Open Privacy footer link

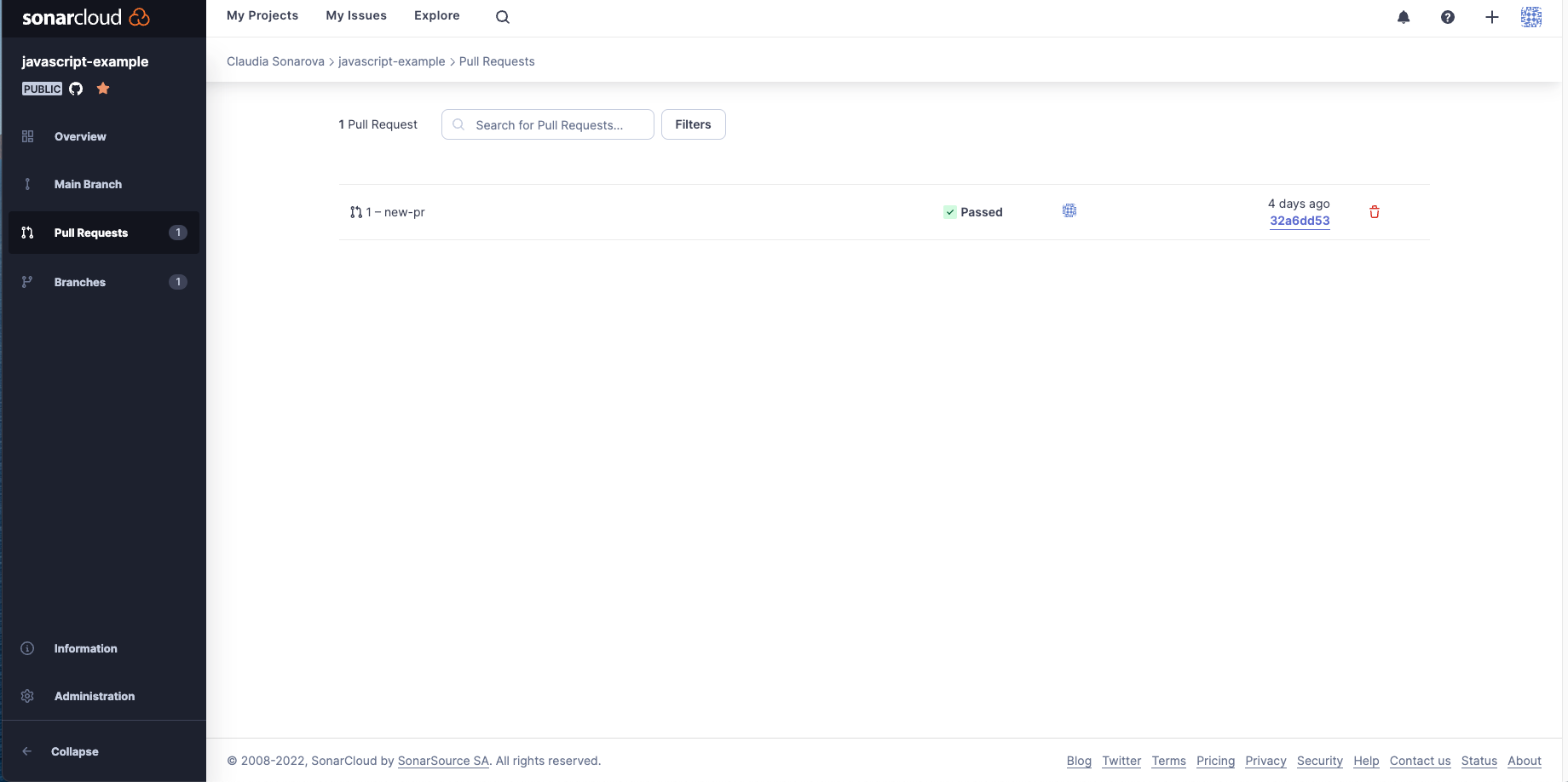1265,761
